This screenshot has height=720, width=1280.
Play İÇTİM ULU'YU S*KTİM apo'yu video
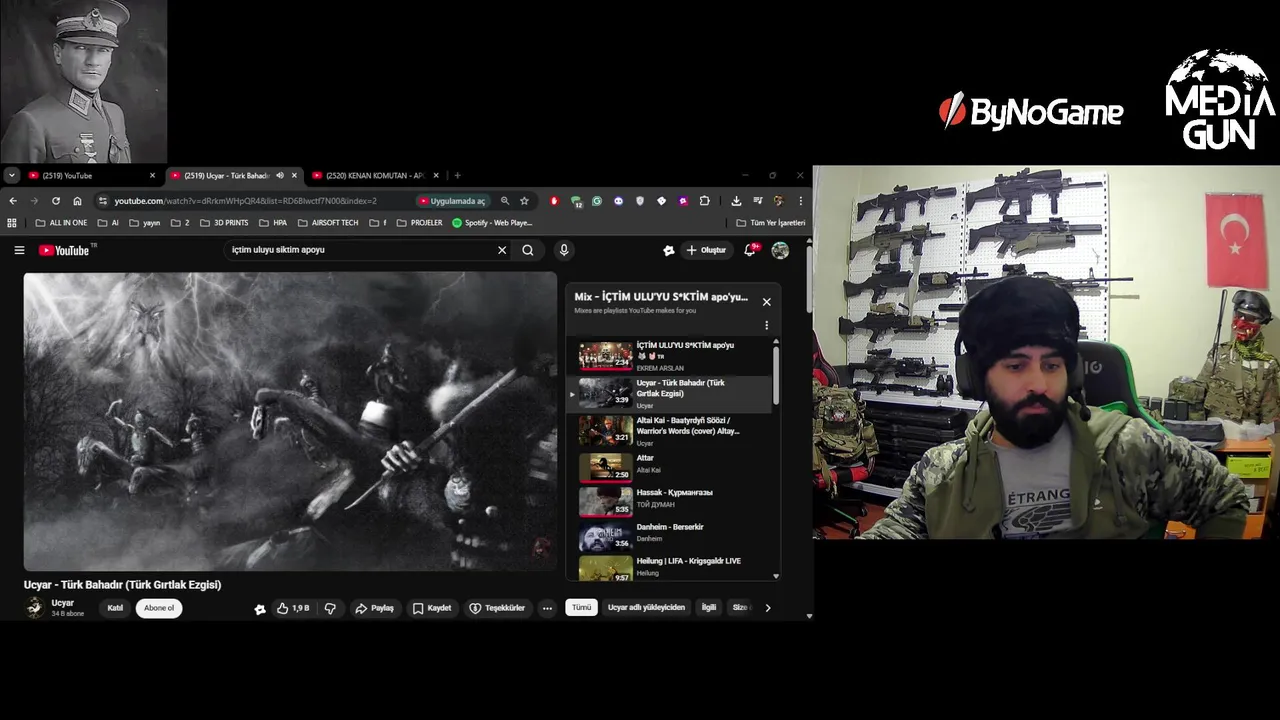point(670,356)
